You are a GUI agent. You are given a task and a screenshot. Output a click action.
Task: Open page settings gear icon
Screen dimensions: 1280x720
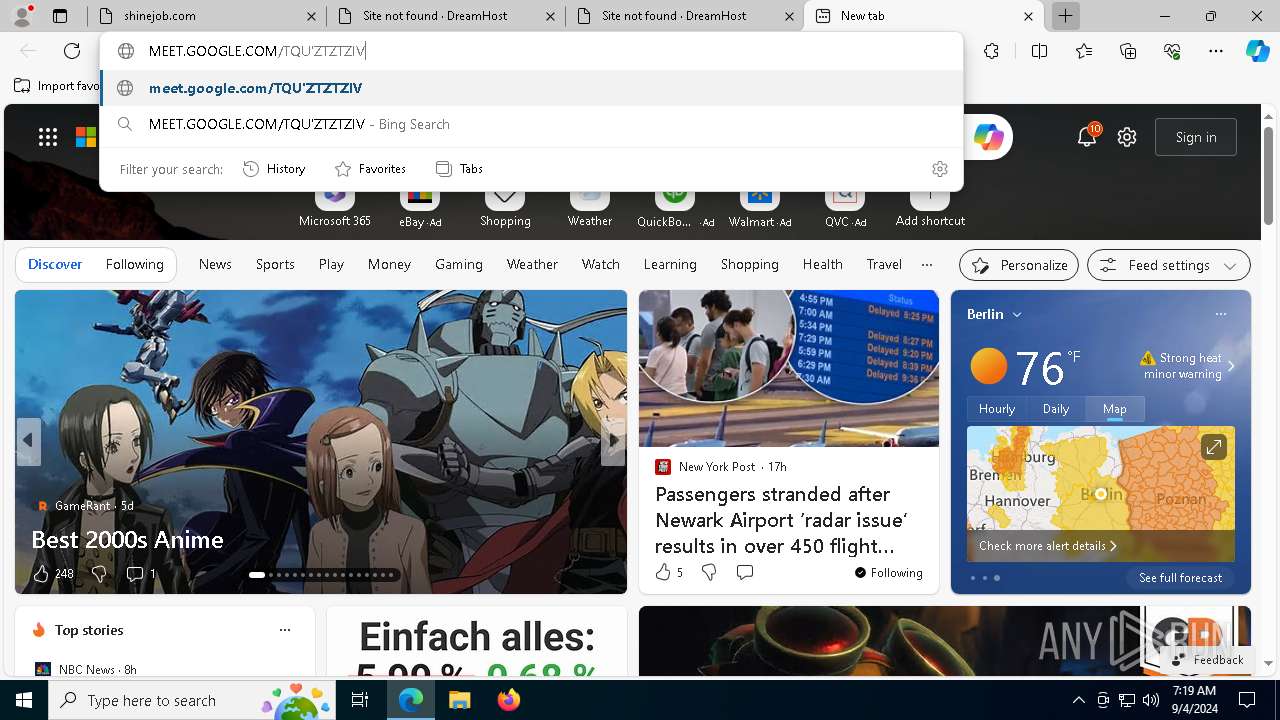tap(1127, 137)
